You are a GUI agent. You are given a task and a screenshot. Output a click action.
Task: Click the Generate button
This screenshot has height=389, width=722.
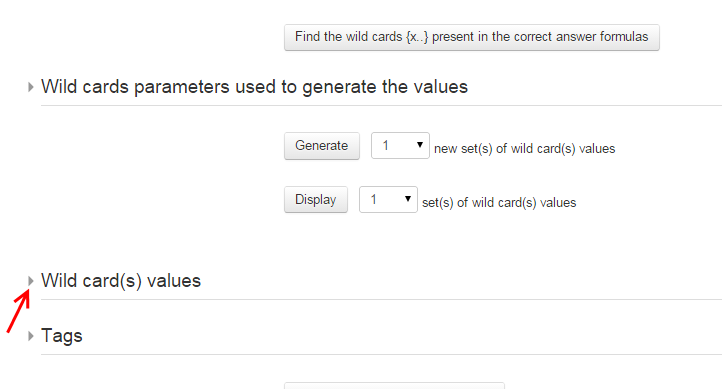[x=321, y=146]
